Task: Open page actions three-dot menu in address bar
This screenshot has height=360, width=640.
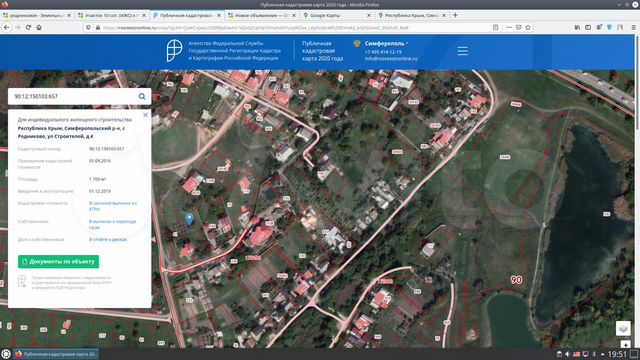Action: [509, 27]
